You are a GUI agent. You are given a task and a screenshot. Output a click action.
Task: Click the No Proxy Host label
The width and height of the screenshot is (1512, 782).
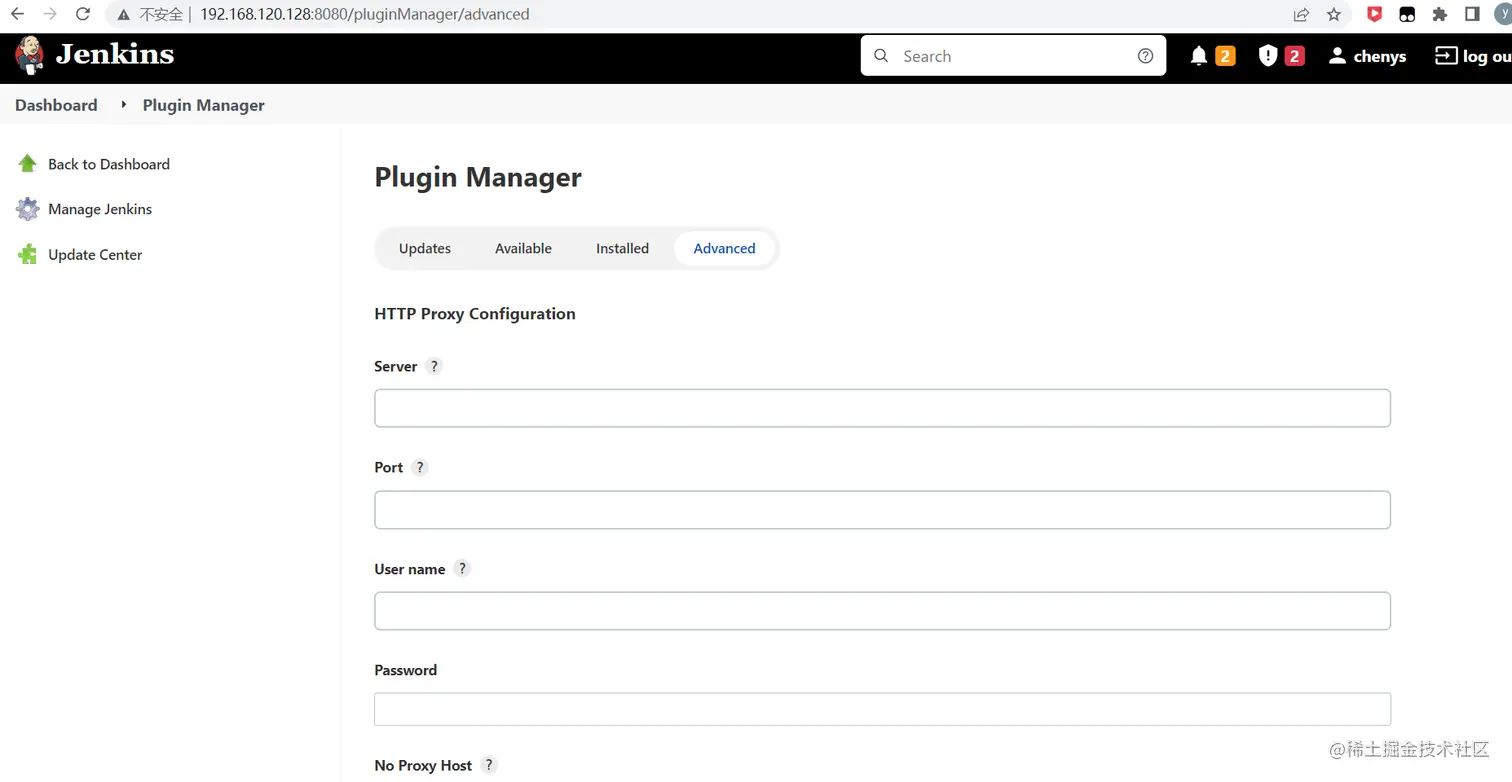click(423, 765)
